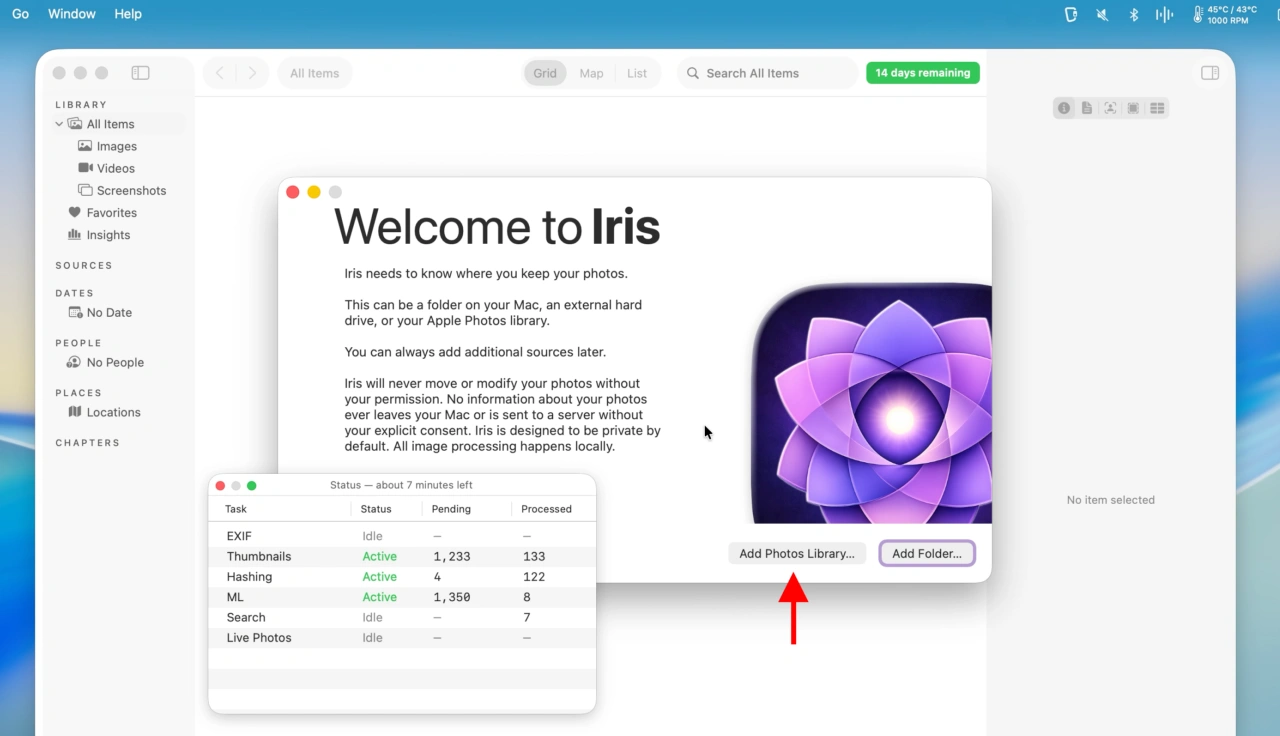
Task: Select the ML task row
Action: tap(402, 597)
